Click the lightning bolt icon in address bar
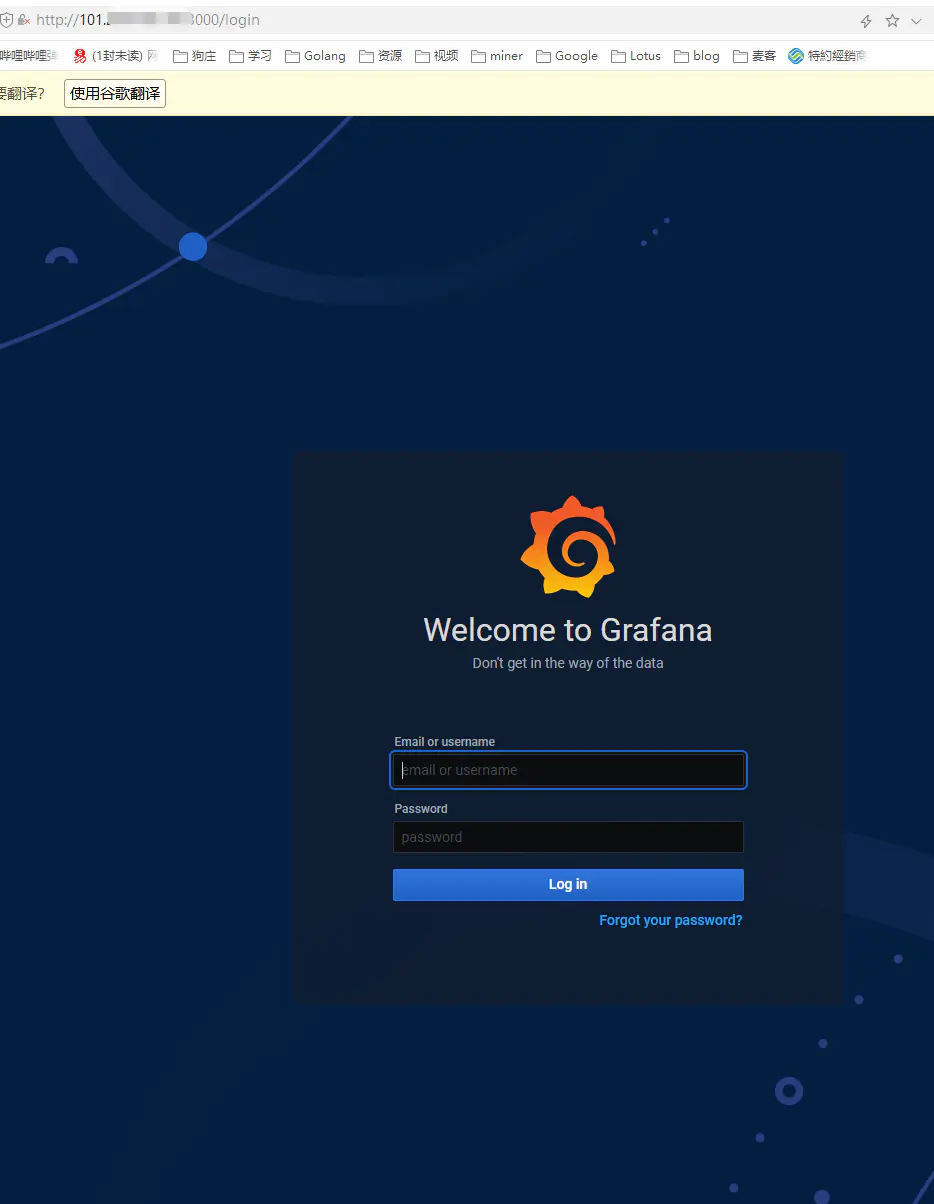The height and width of the screenshot is (1204, 934). (867, 20)
